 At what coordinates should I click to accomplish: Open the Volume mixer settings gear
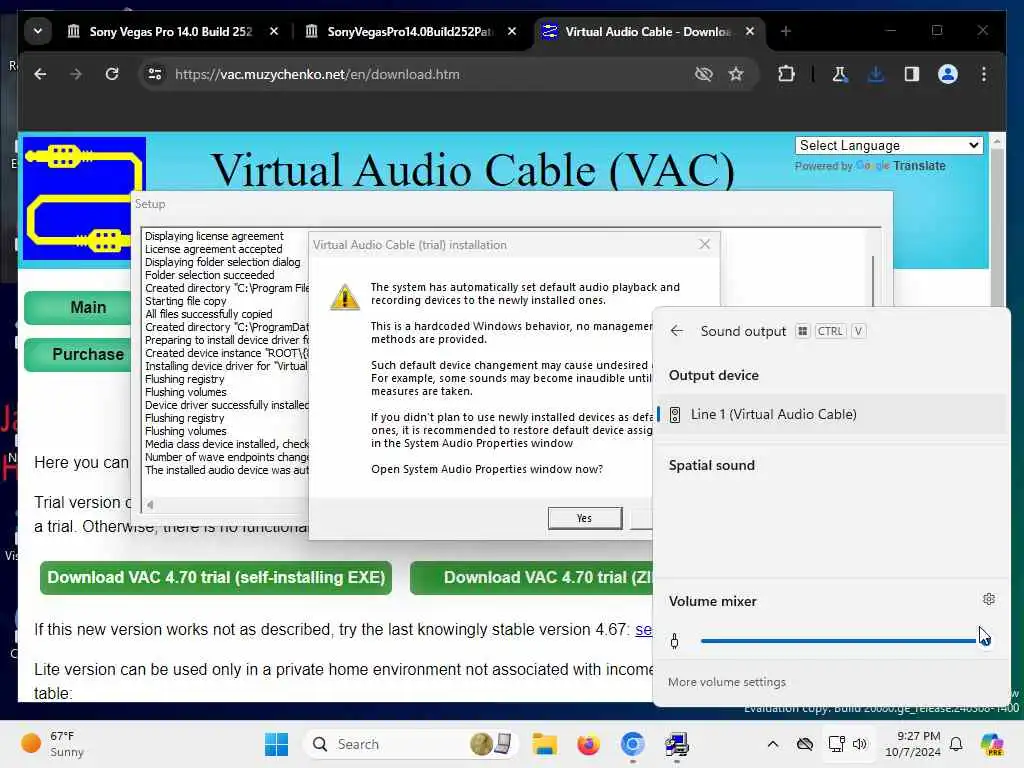(x=989, y=600)
